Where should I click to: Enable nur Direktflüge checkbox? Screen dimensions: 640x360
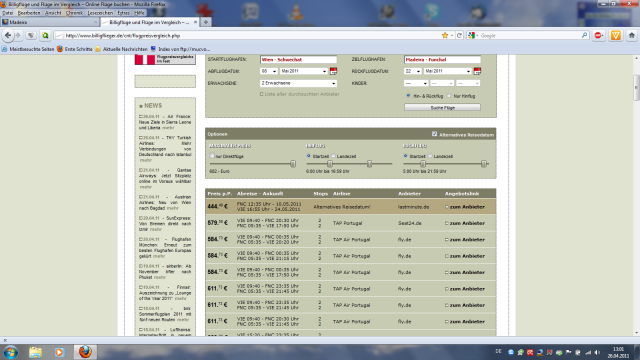pyautogui.click(x=212, y=156)
